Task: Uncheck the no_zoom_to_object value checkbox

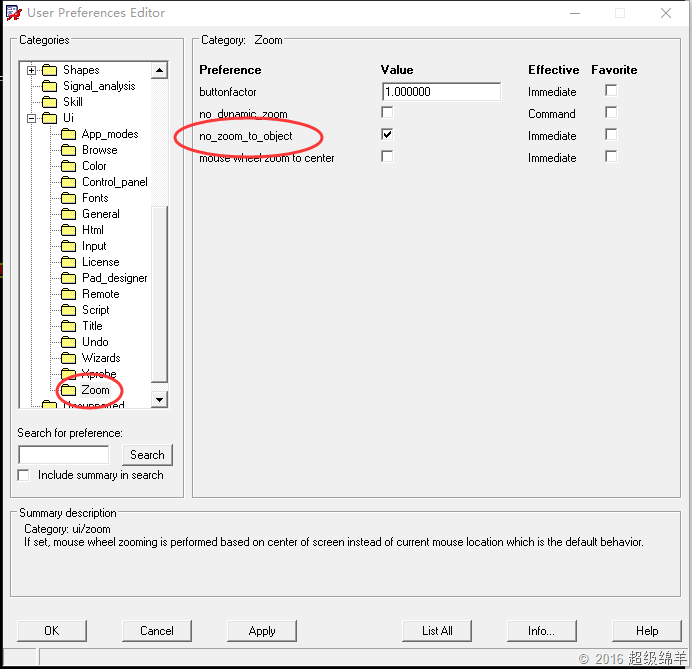Action: pos(387,135)
